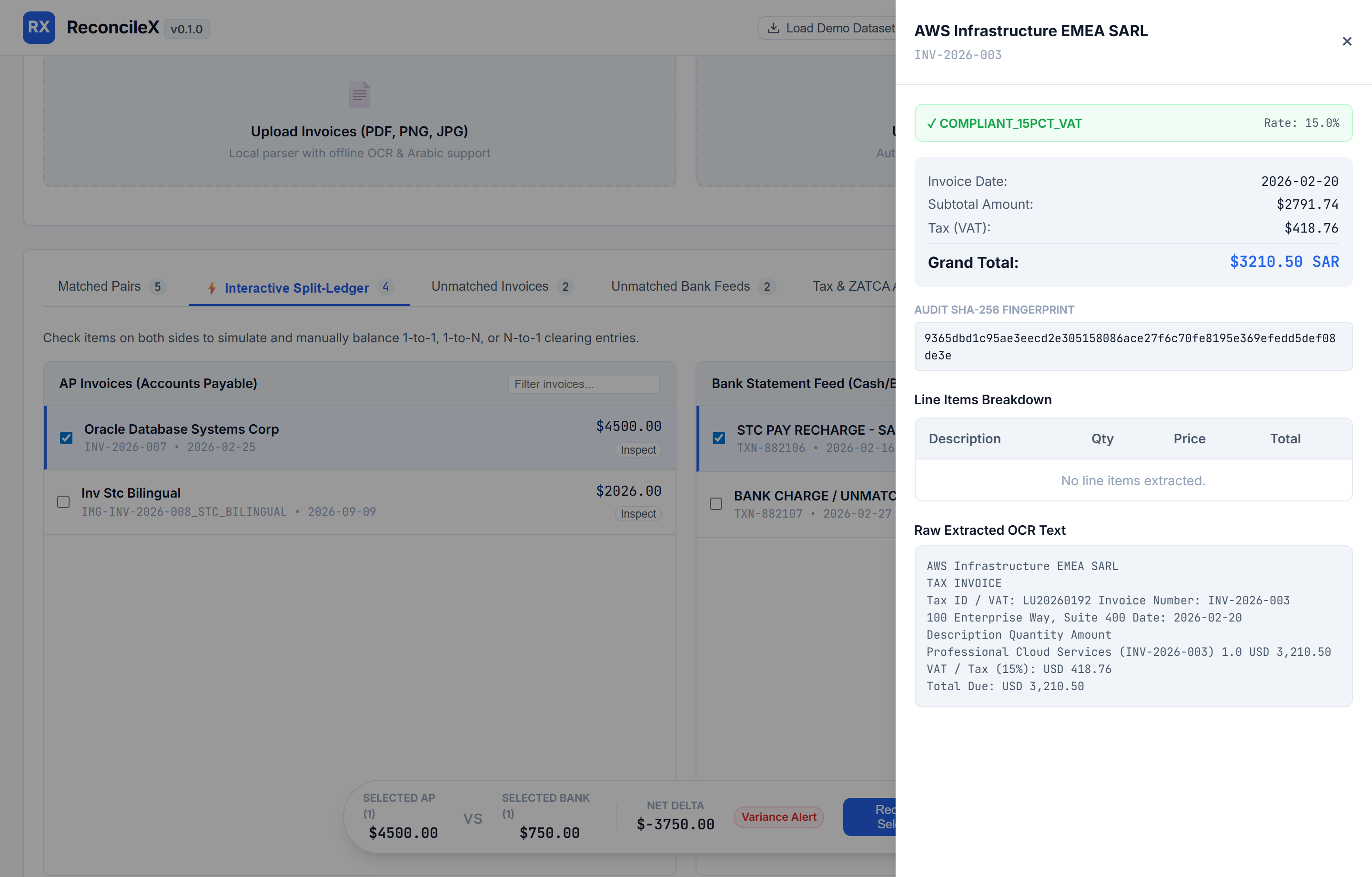Click the Rate: 15.0% label
Viewport: 1372px width, 877px height.
point(1301,122)
